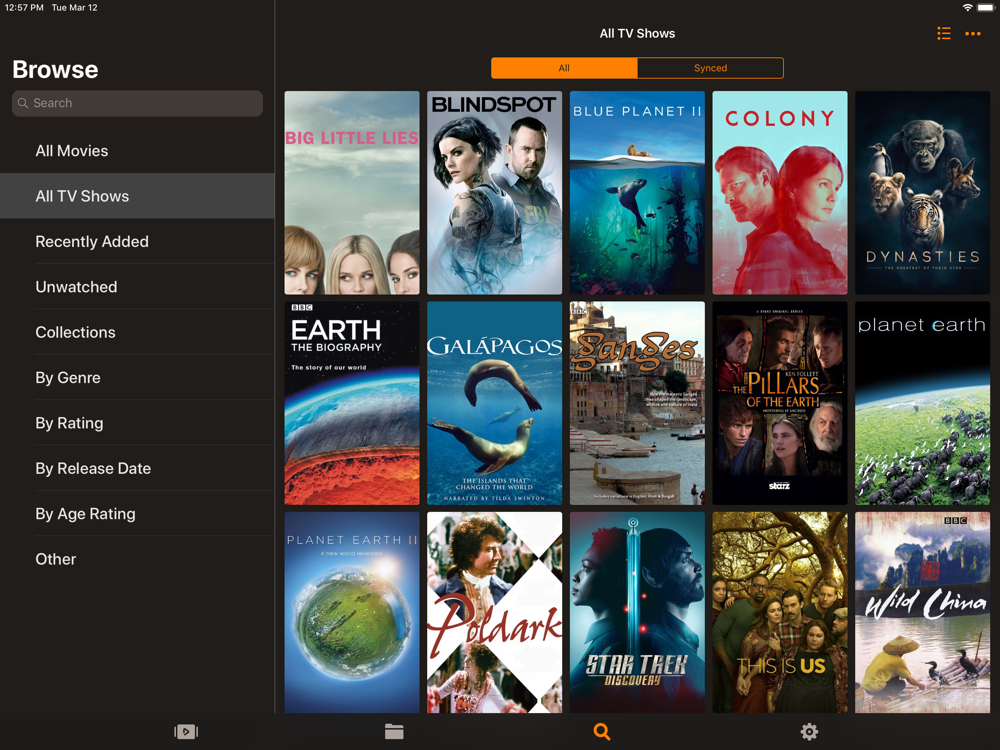Tap the status bar date Tue Mar 12
The width and height of the screenshot is (1000, 750).
[x=75, y=8]
